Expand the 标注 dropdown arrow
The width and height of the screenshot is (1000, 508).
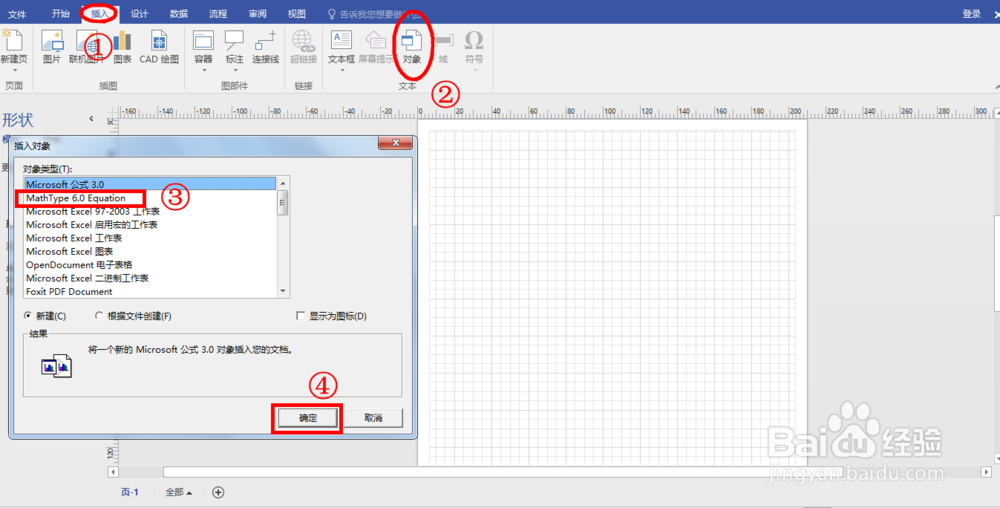pos(234,69)
